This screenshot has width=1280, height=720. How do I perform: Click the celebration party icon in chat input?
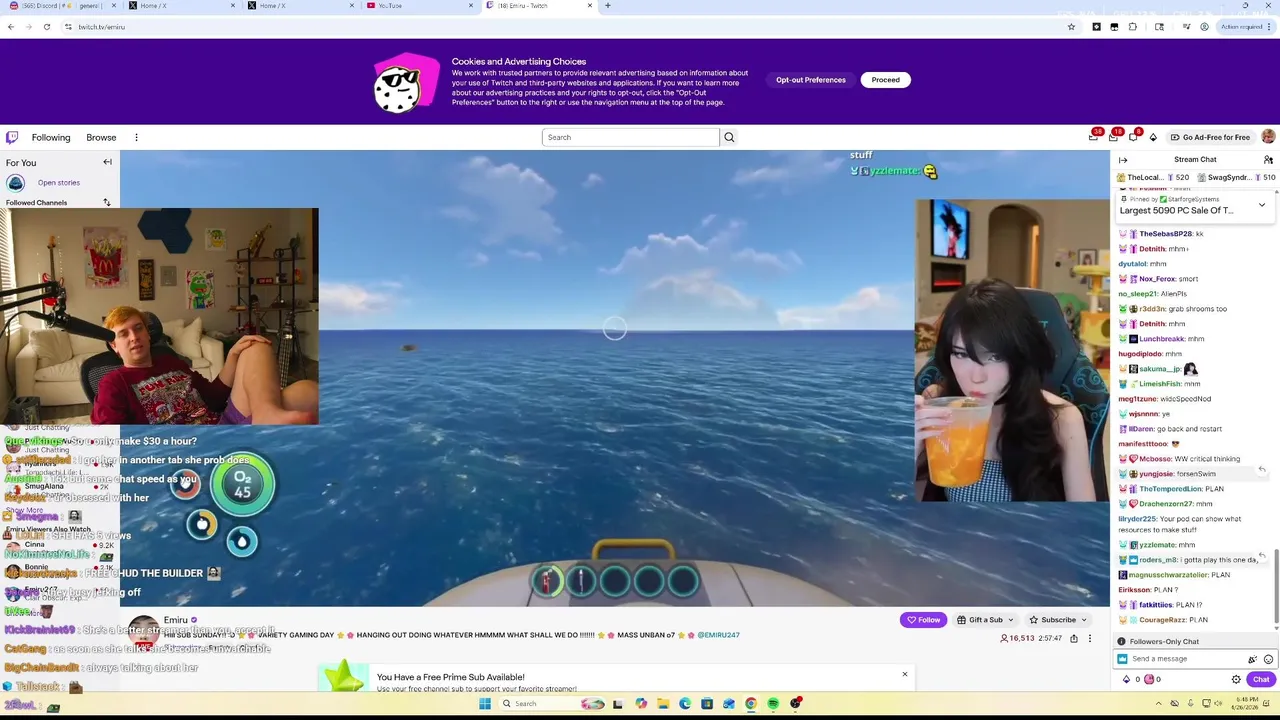click(1252, 659)
